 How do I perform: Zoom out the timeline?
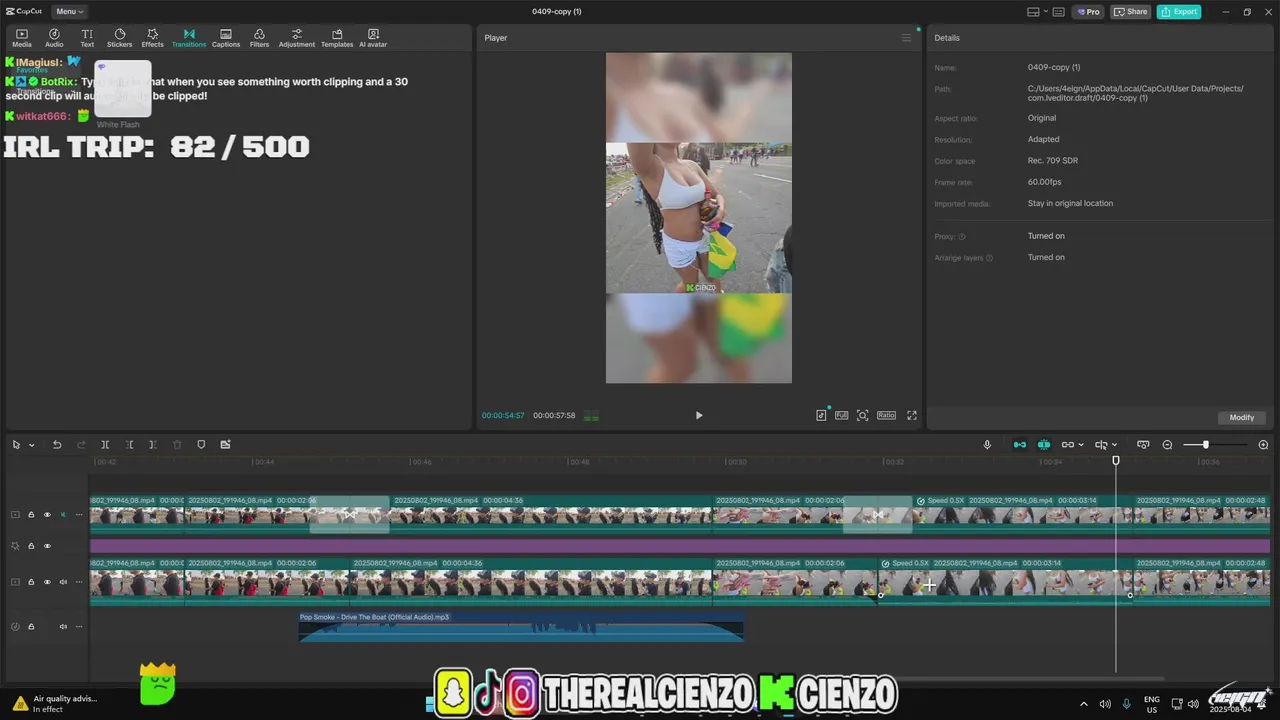(1167, 445)
